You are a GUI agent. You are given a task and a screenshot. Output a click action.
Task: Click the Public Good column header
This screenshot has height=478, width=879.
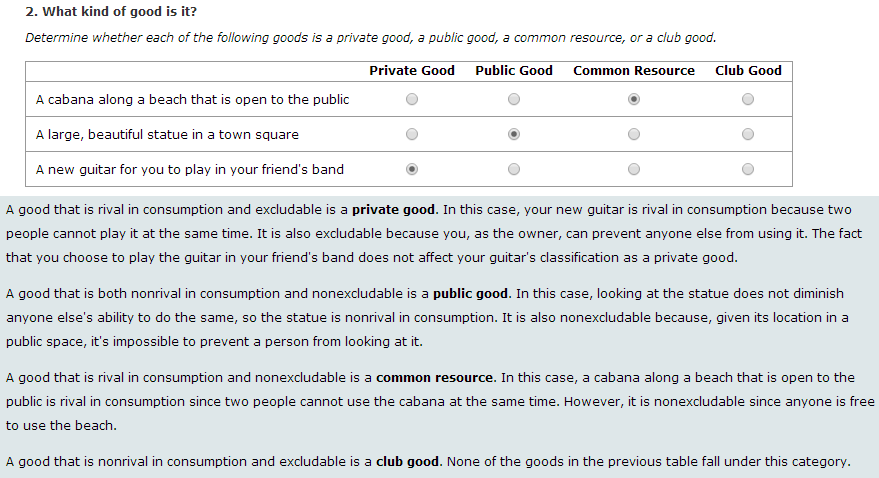click(514, 70)
